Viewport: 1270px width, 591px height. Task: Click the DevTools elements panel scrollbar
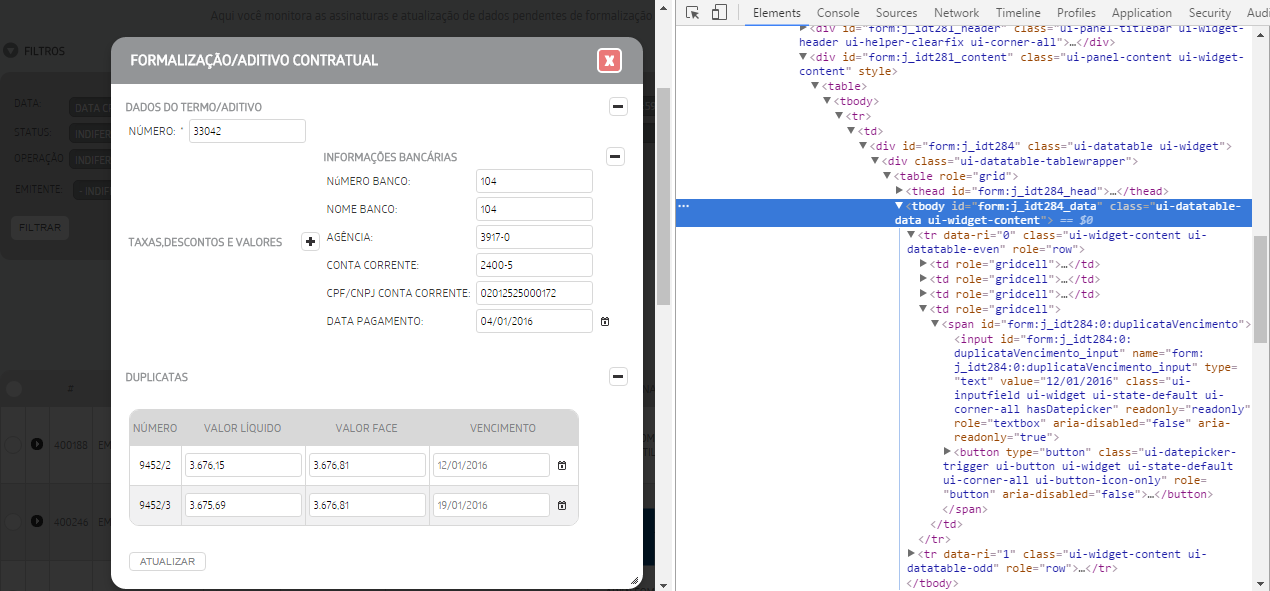tap(1262, 290)
